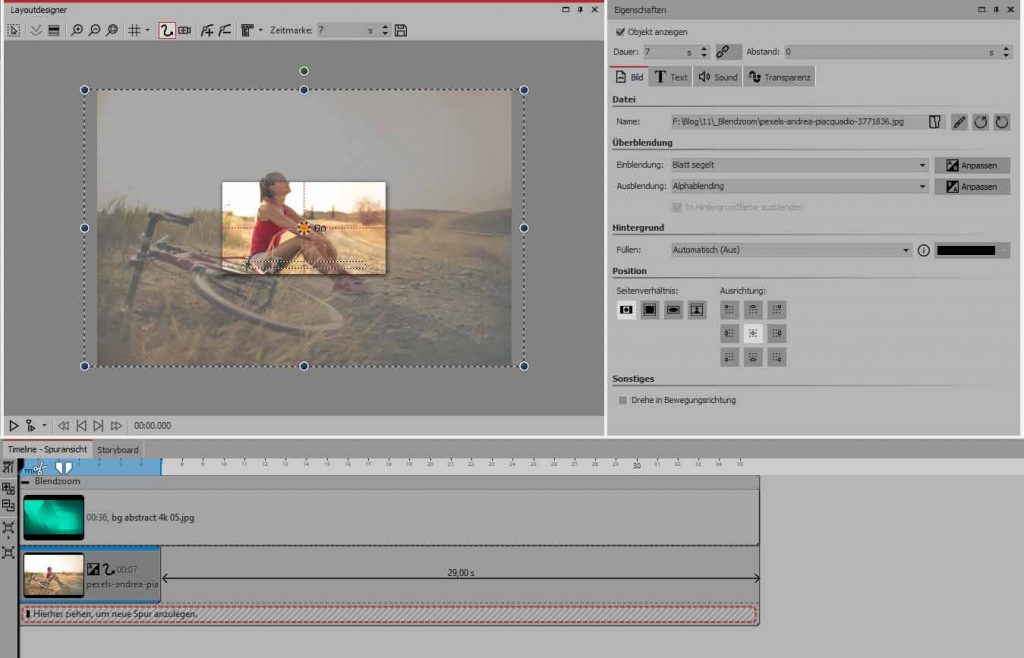Screen dimensions: 1024x658
Task: Open the Ausblendung dropdown showing Alphablending
Action: (x=799, y=186)
